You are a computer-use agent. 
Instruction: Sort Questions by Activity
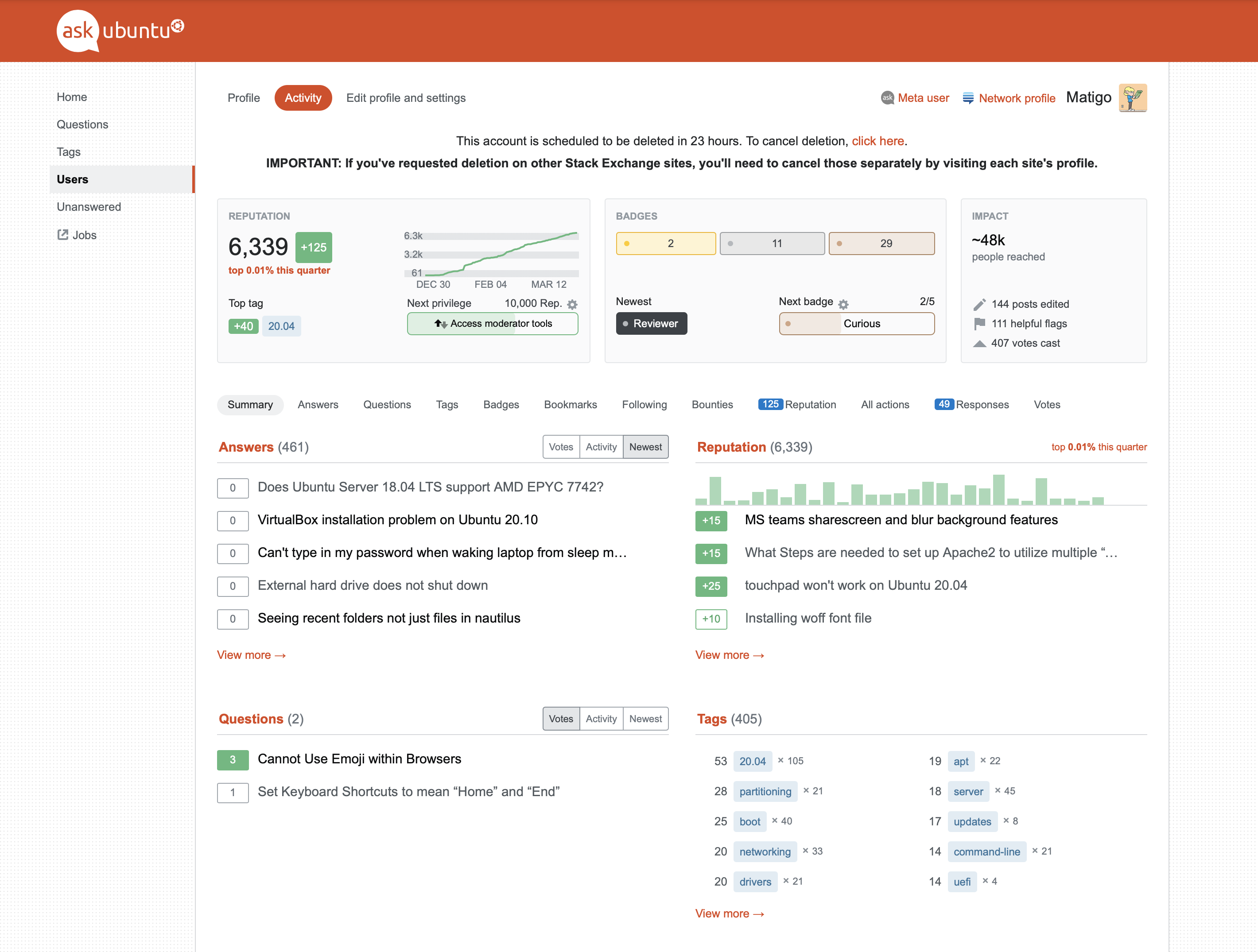[601, 719]
